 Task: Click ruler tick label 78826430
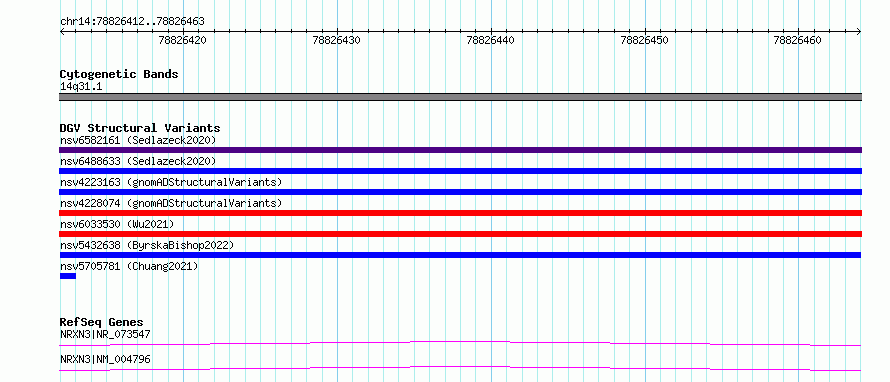click(x=337, y=40)
